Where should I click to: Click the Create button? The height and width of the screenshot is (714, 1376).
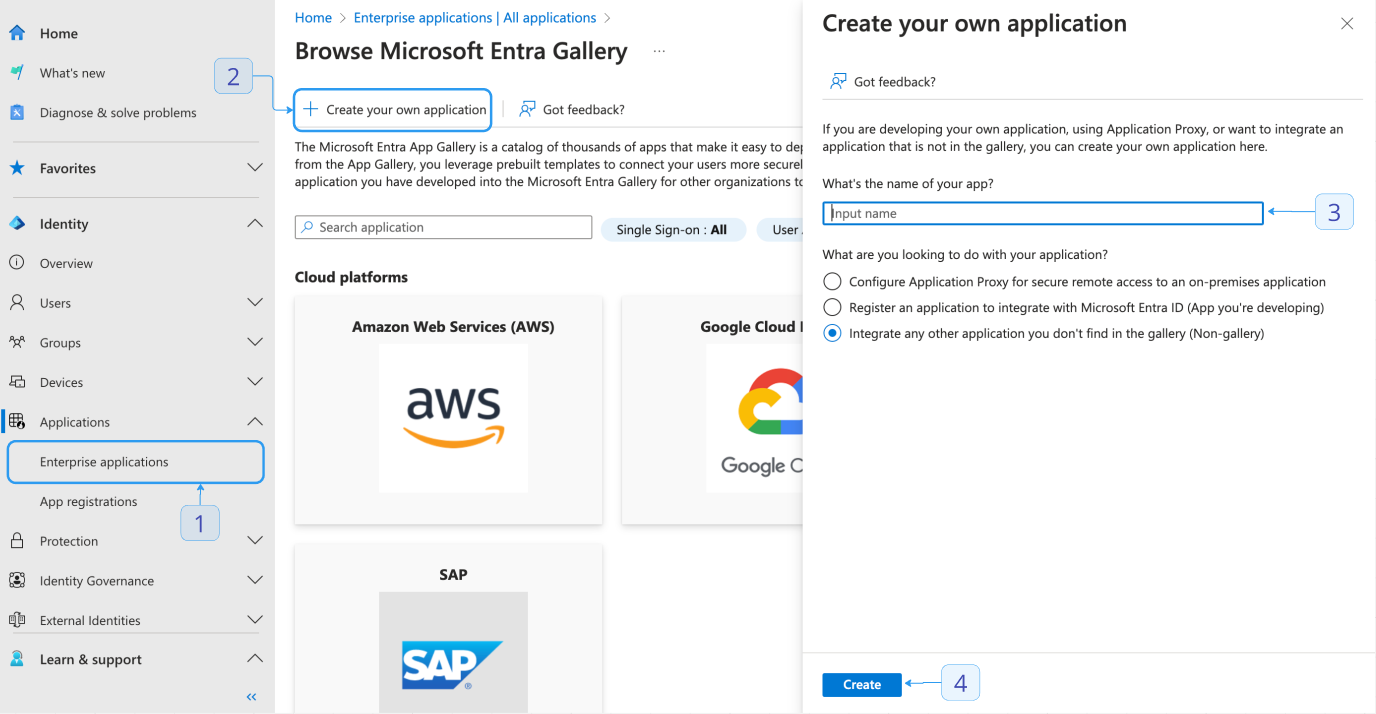(862, 685)
